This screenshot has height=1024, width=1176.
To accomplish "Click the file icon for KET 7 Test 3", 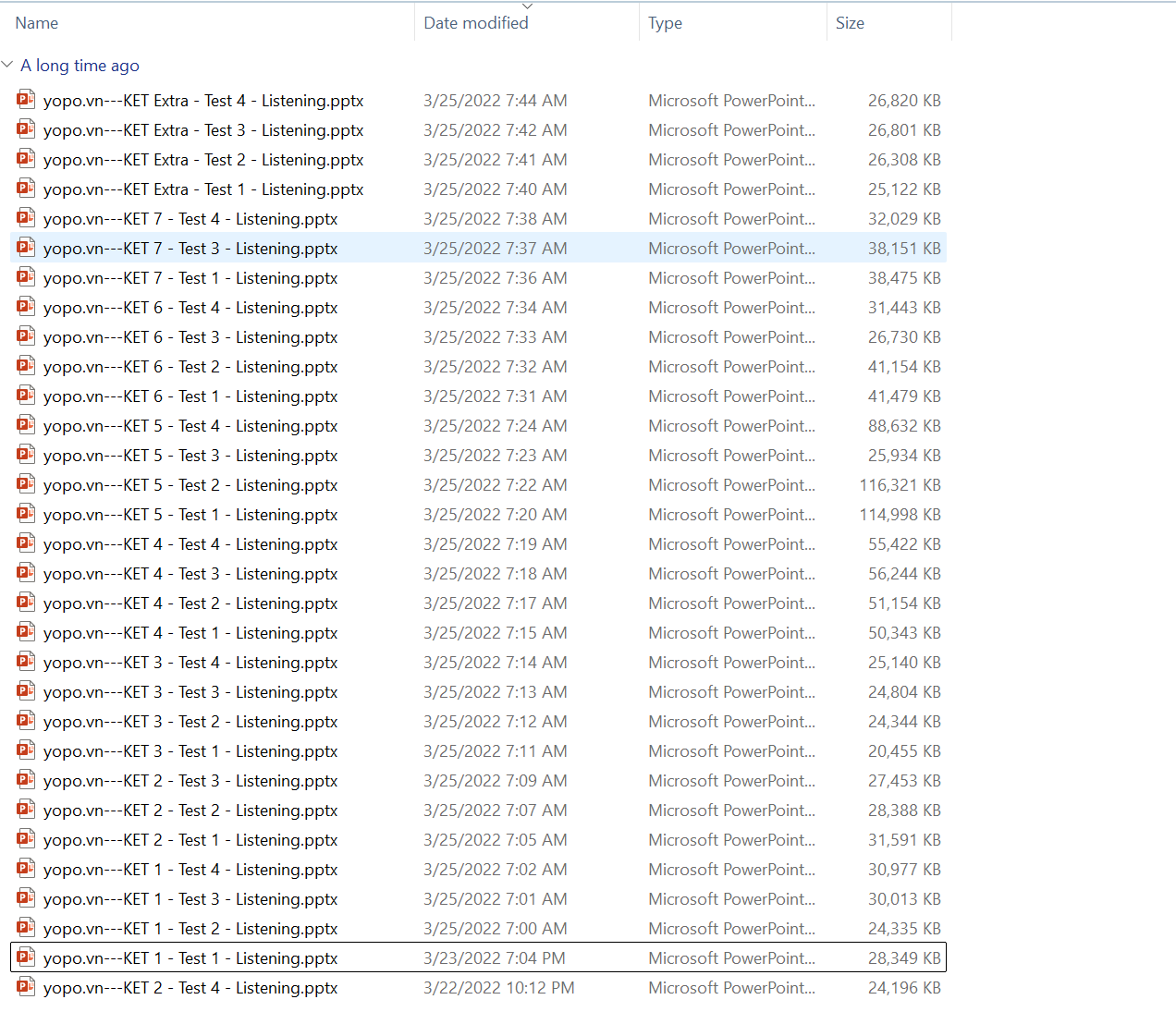I will [26, 248].
